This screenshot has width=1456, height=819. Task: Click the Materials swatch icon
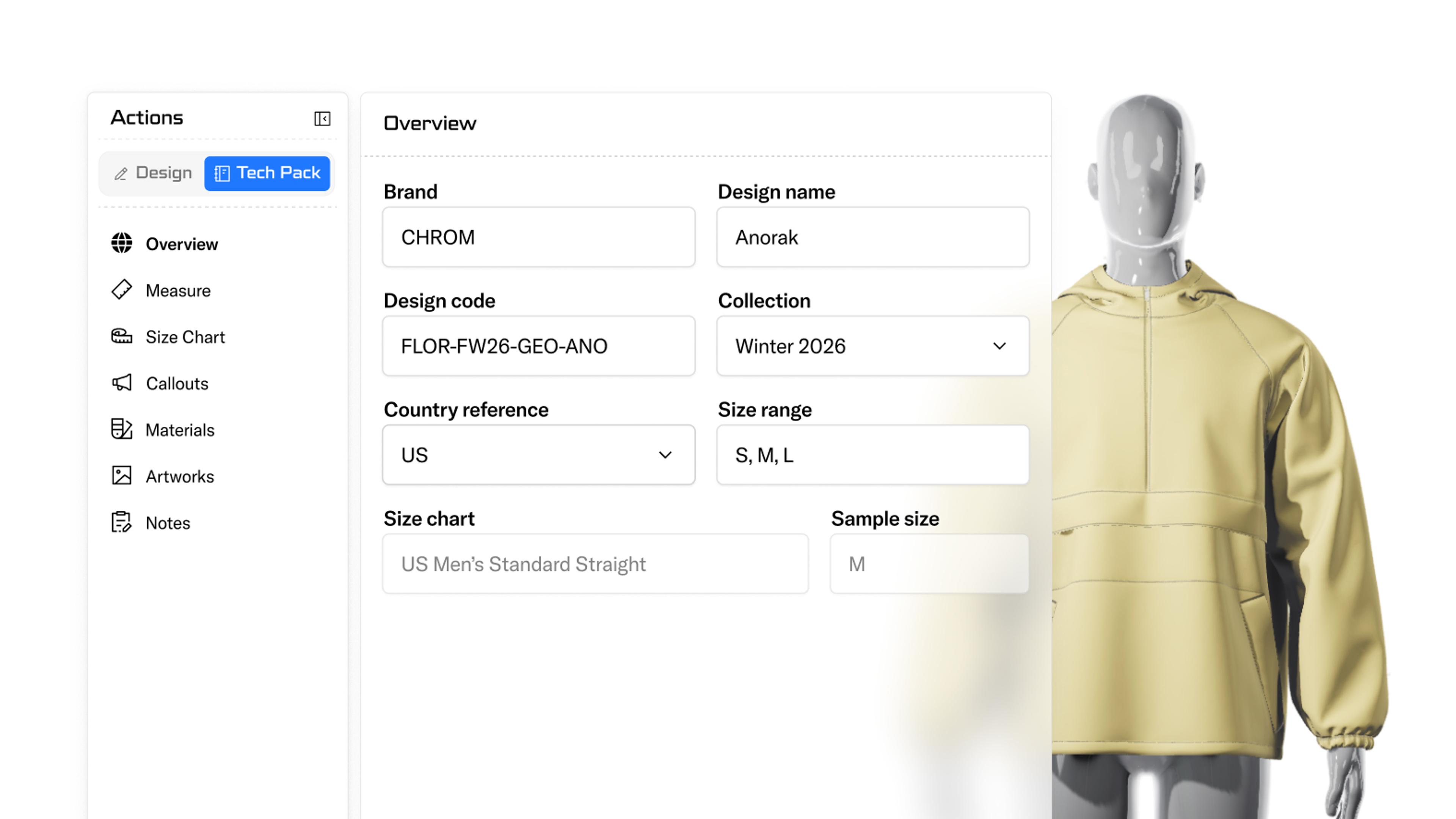[x=121, y=429]
